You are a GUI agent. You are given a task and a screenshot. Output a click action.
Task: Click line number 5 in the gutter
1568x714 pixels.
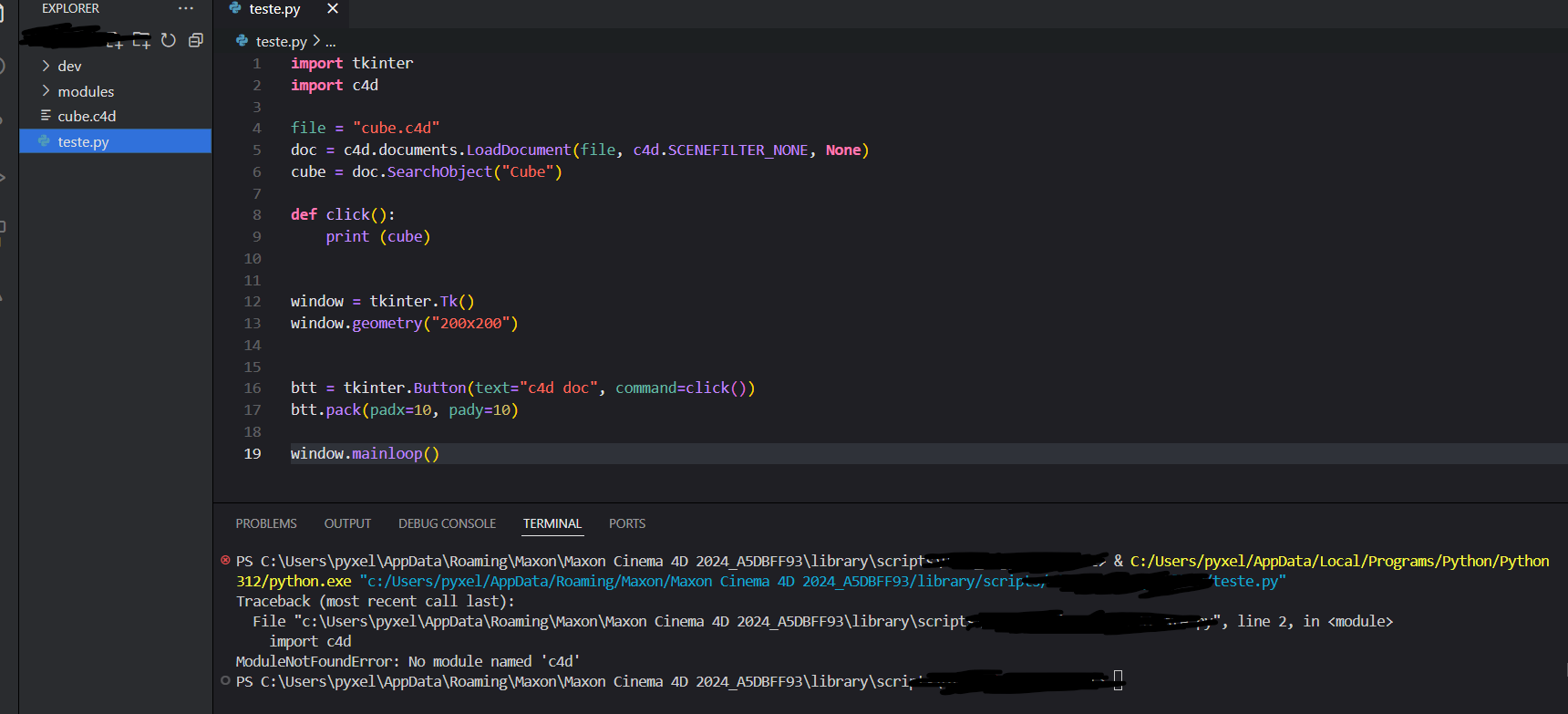257,150
